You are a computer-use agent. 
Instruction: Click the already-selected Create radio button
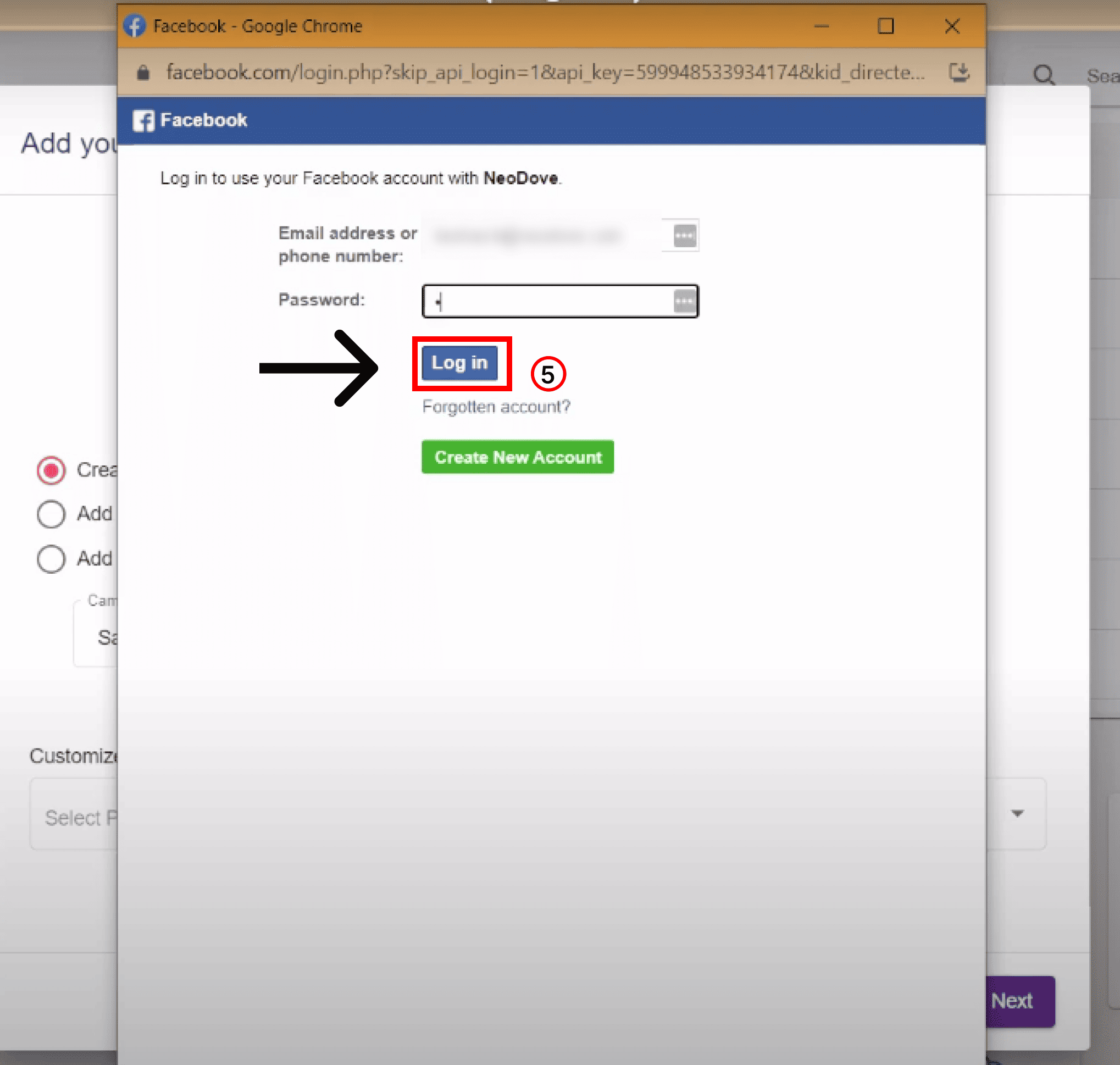51,470
